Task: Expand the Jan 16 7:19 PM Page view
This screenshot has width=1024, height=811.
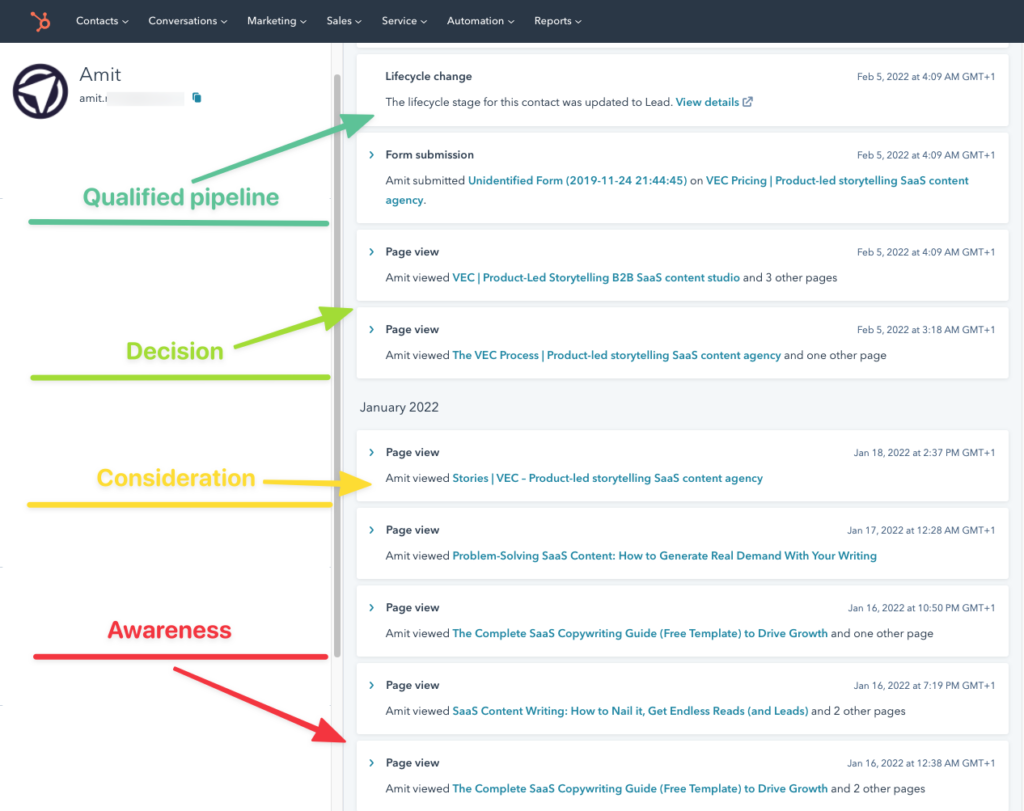Action: click(x=372, y=686)
